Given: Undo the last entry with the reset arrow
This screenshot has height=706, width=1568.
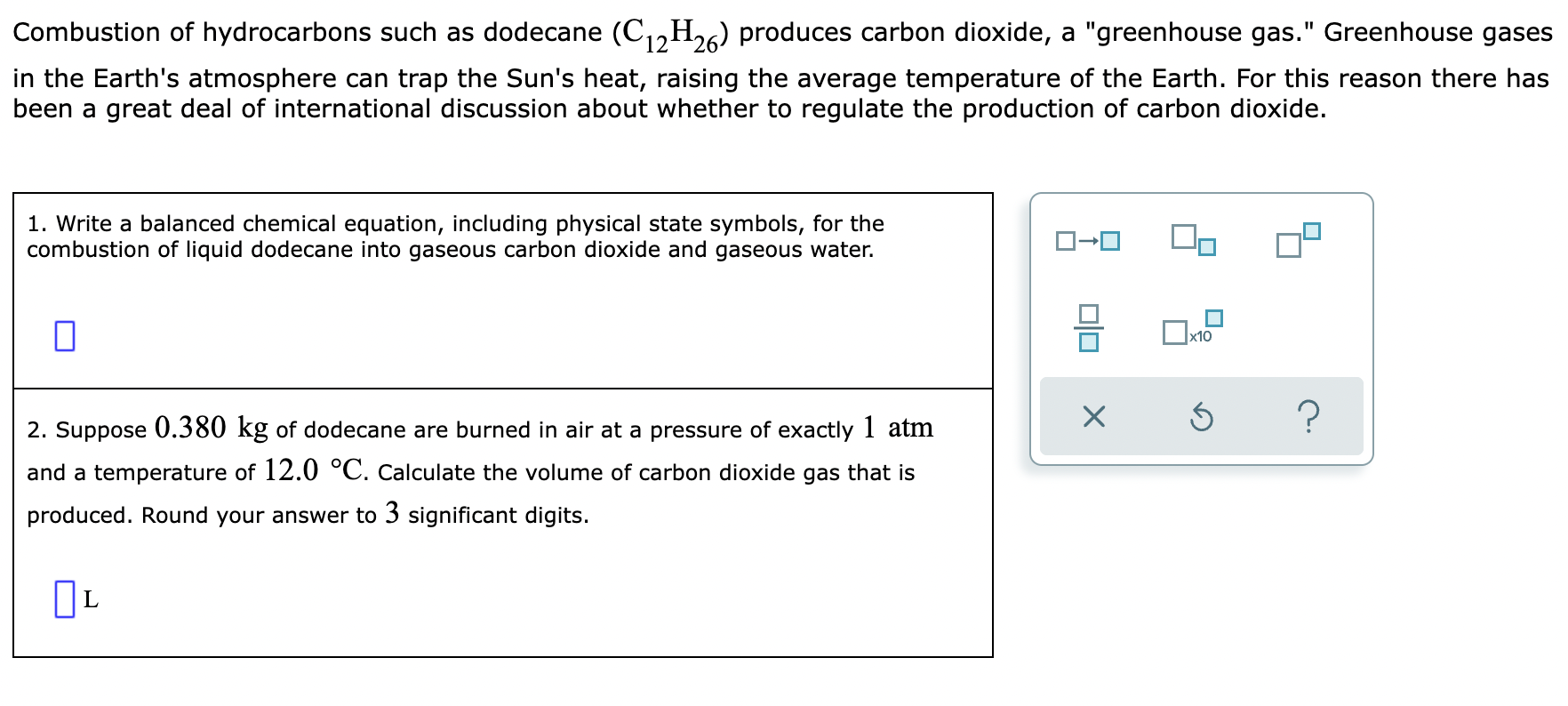Looking at the screenshot, I should 1201,417.
